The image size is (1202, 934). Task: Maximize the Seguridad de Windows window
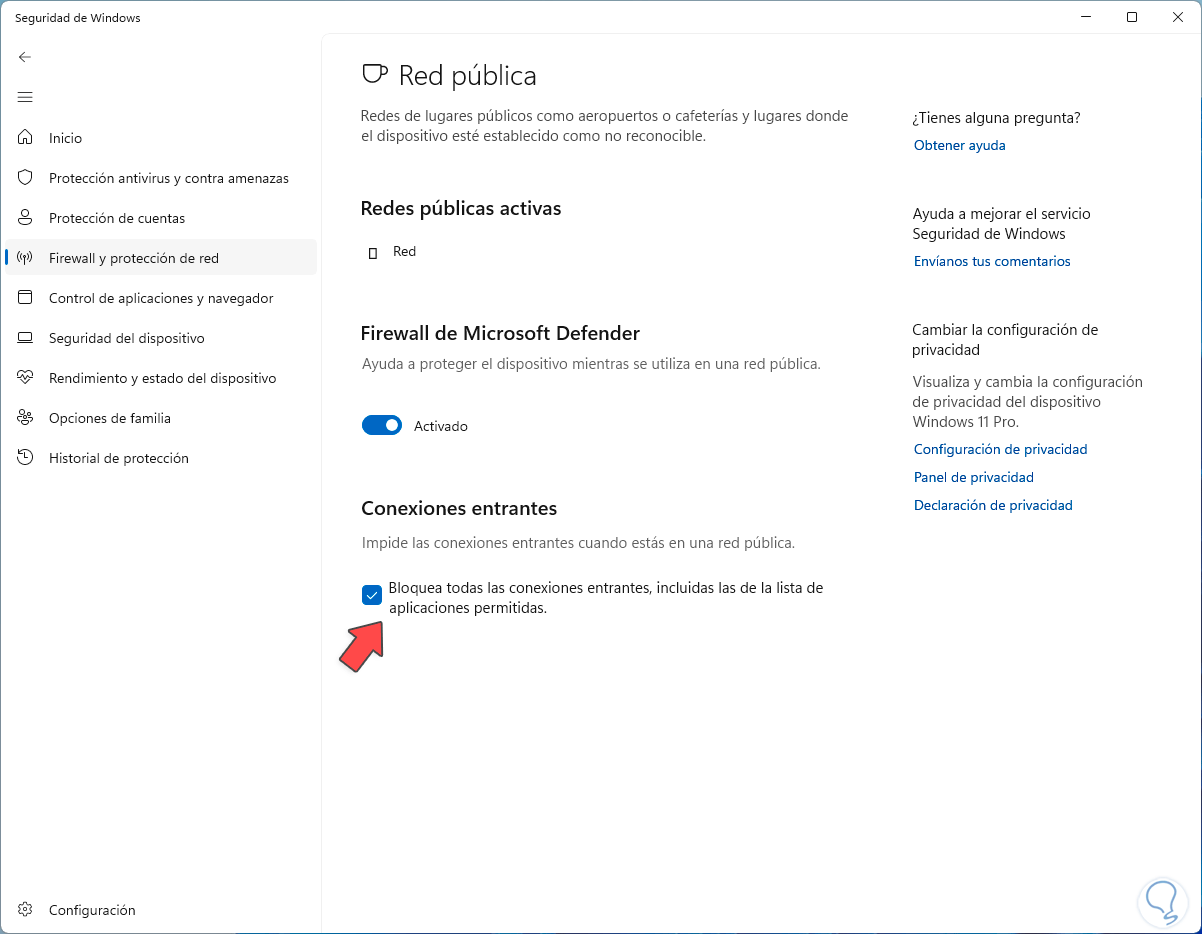[x=1132, y=17]
